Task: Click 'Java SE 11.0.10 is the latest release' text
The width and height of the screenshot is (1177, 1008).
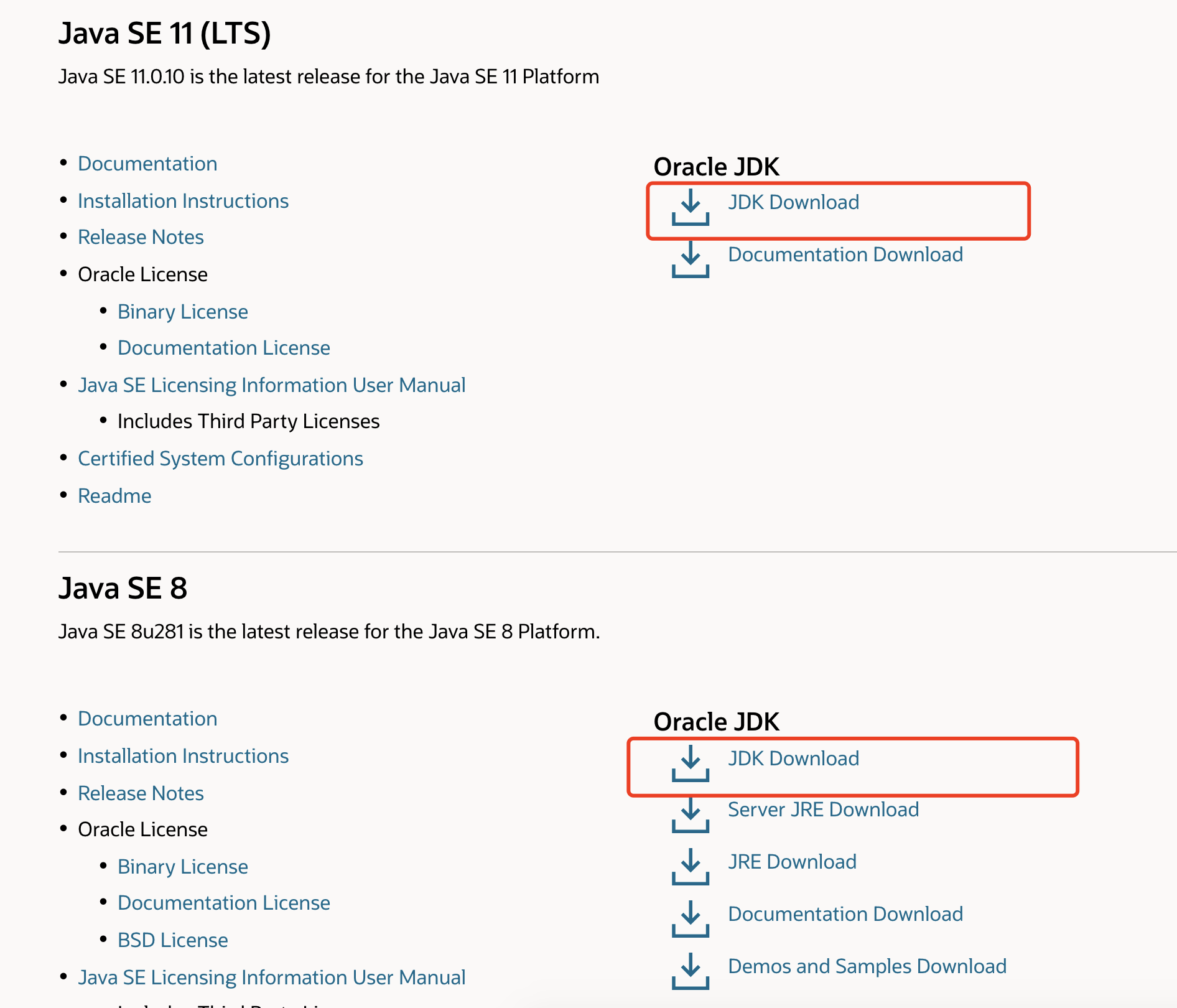Action: 328,77
